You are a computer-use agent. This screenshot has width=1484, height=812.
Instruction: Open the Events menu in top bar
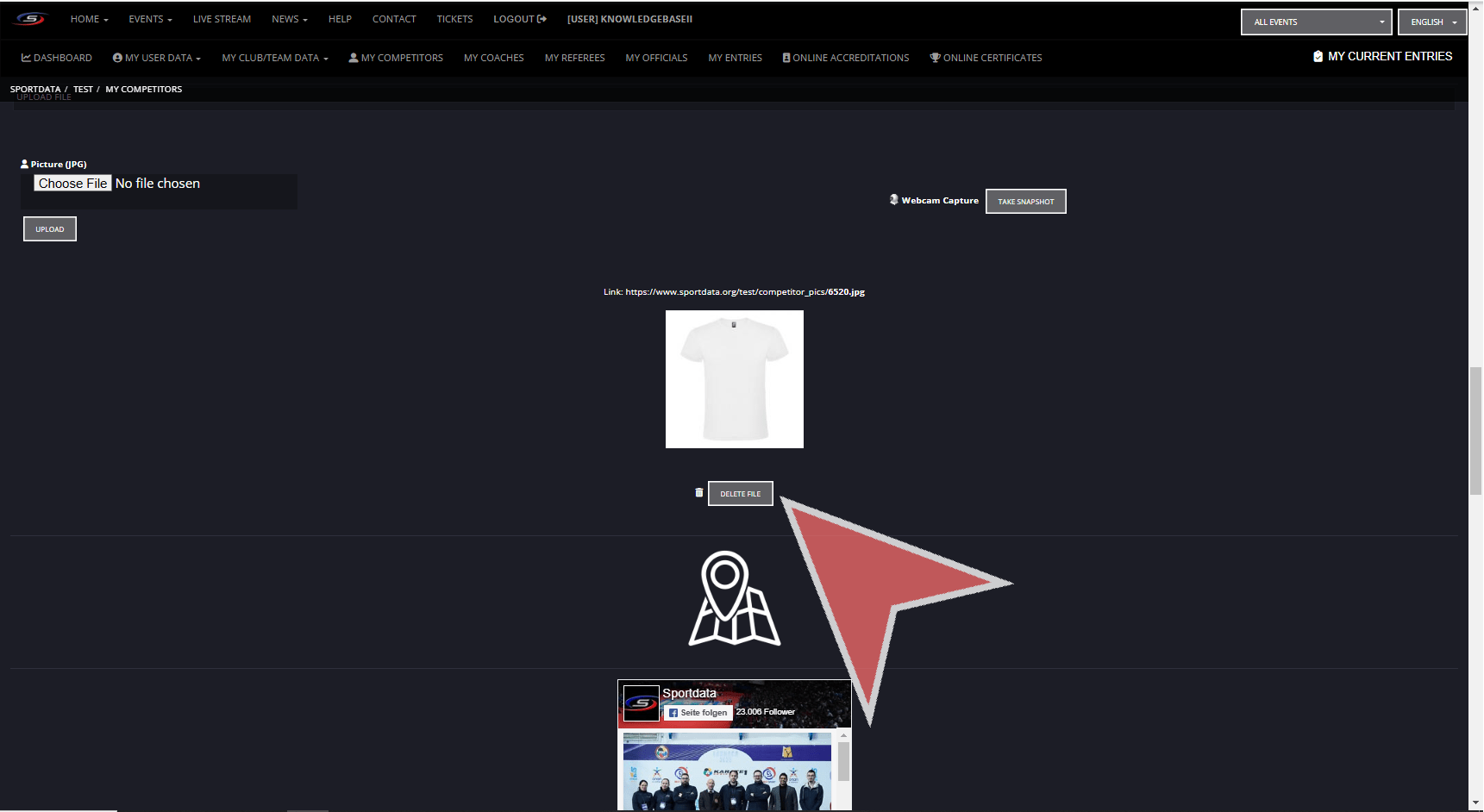pos(150,19)
